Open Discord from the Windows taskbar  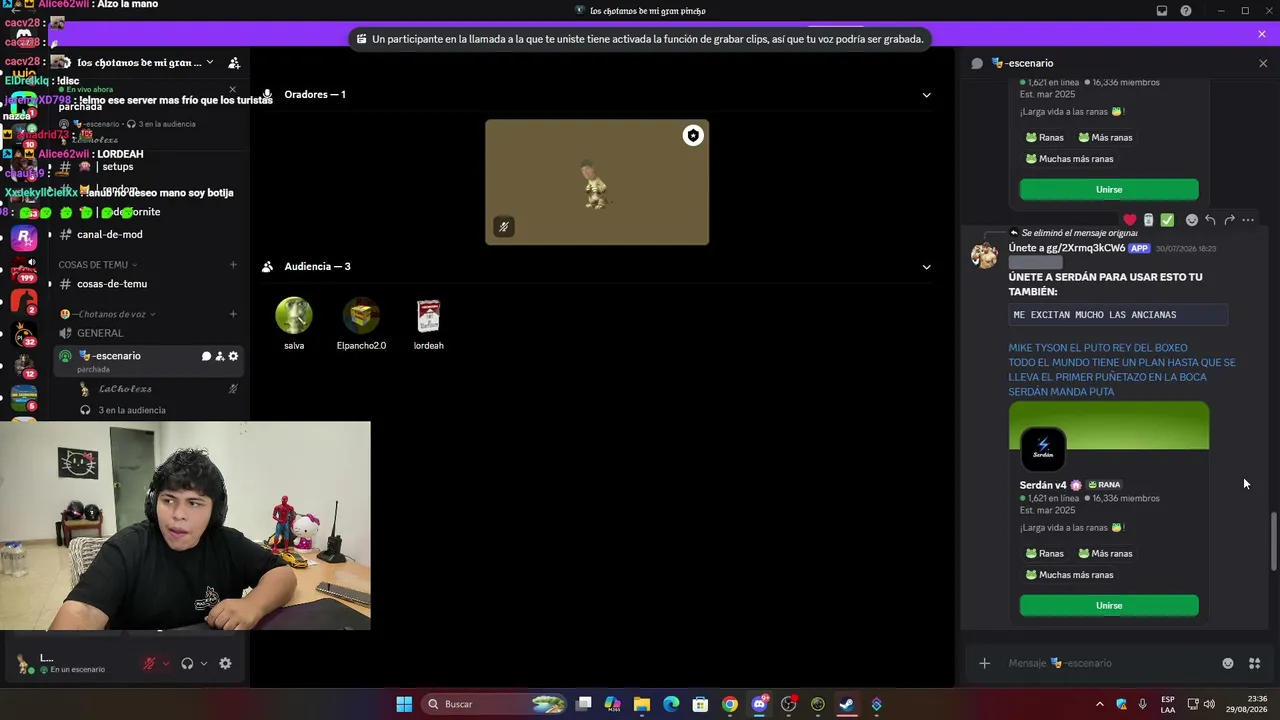[759, 704]
